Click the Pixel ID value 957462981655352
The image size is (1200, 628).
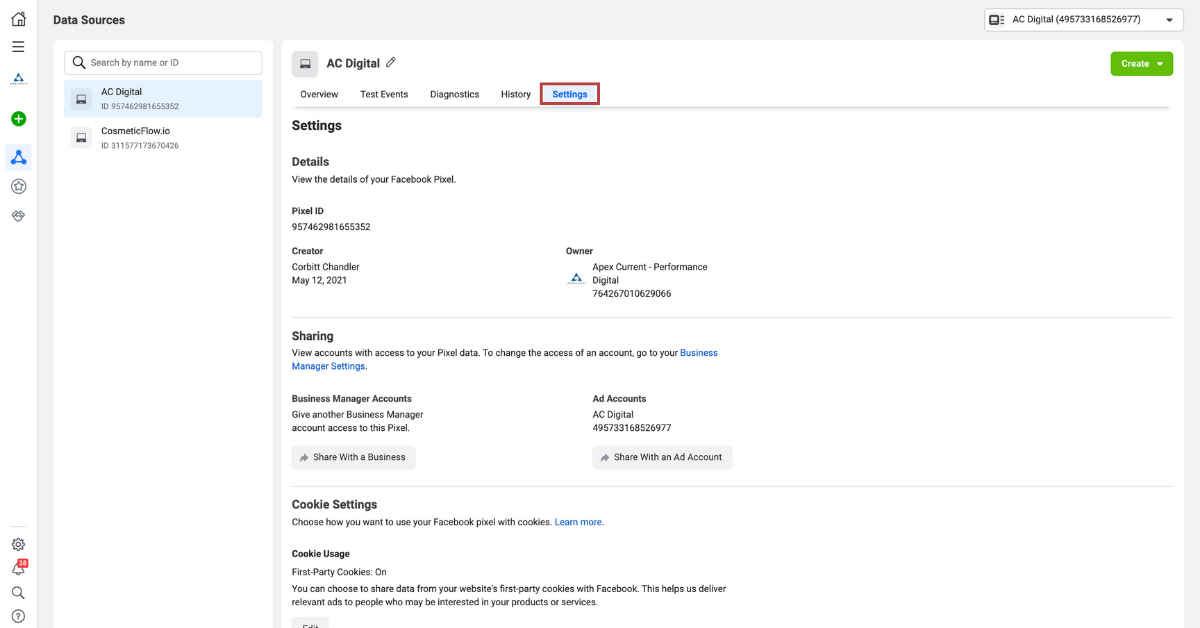331,227
